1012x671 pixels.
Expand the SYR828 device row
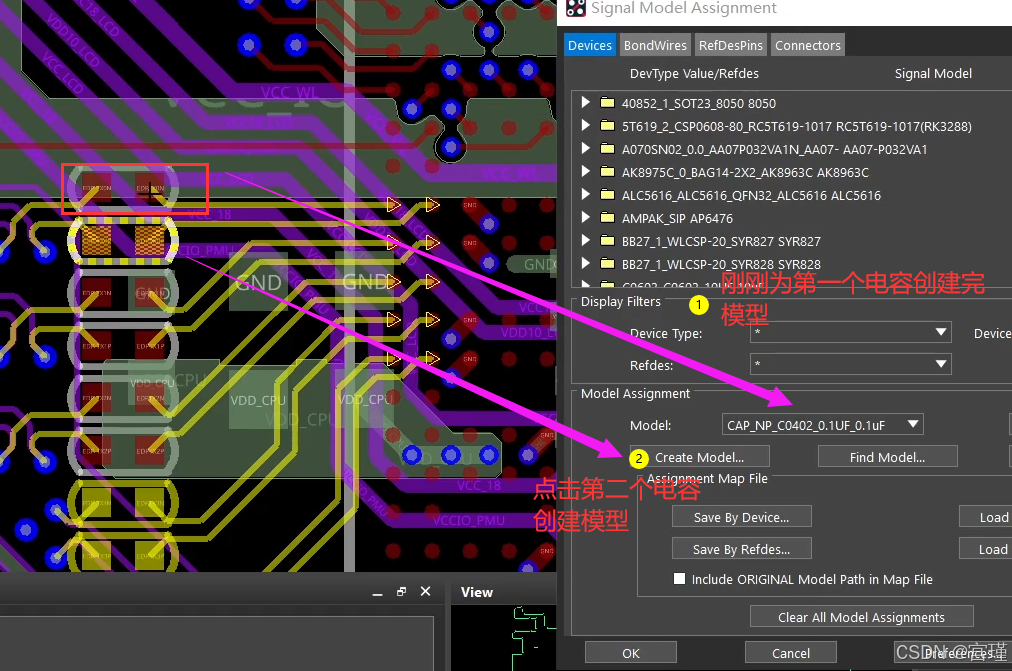pos(585,264)
